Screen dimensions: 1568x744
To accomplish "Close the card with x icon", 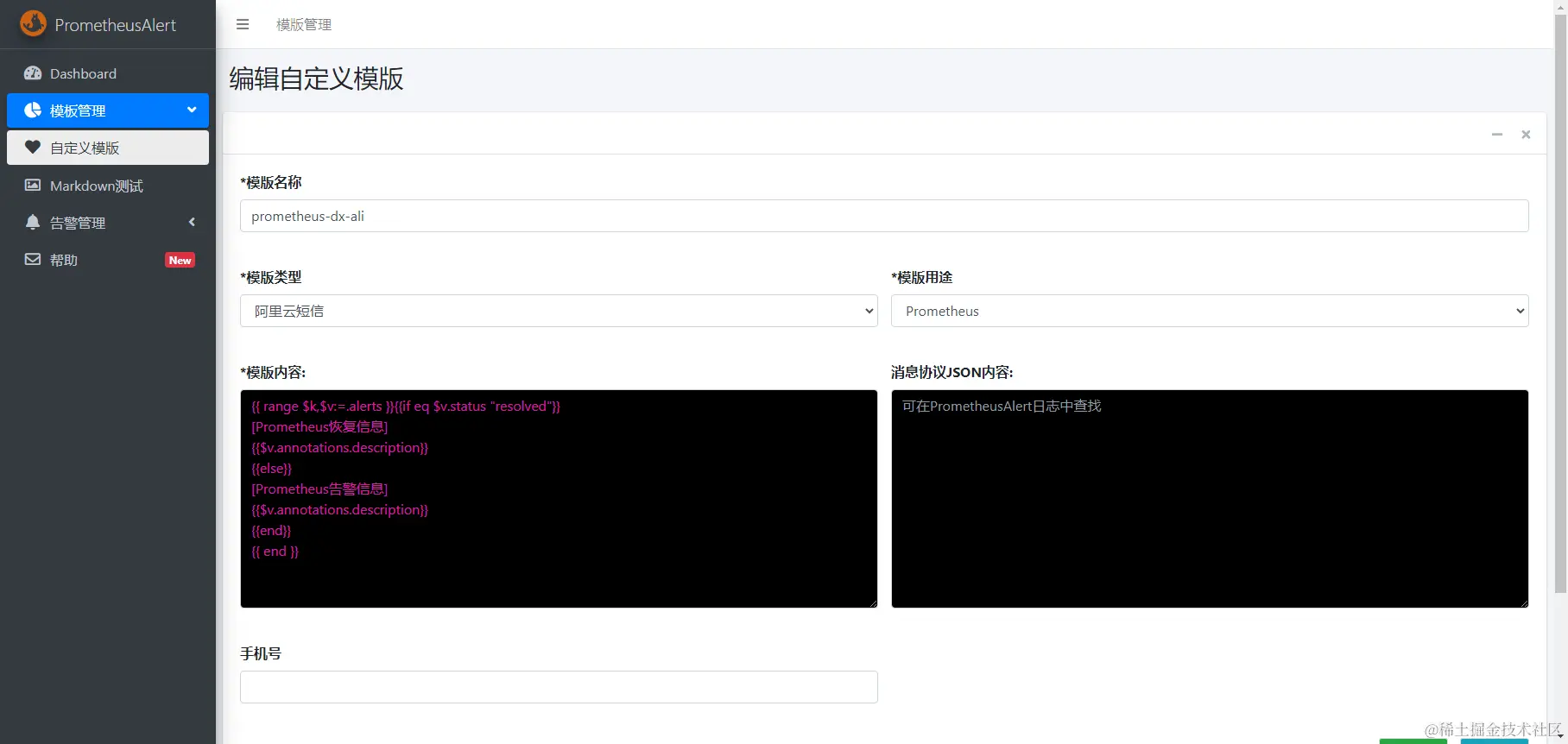I will pos(1526,134).
